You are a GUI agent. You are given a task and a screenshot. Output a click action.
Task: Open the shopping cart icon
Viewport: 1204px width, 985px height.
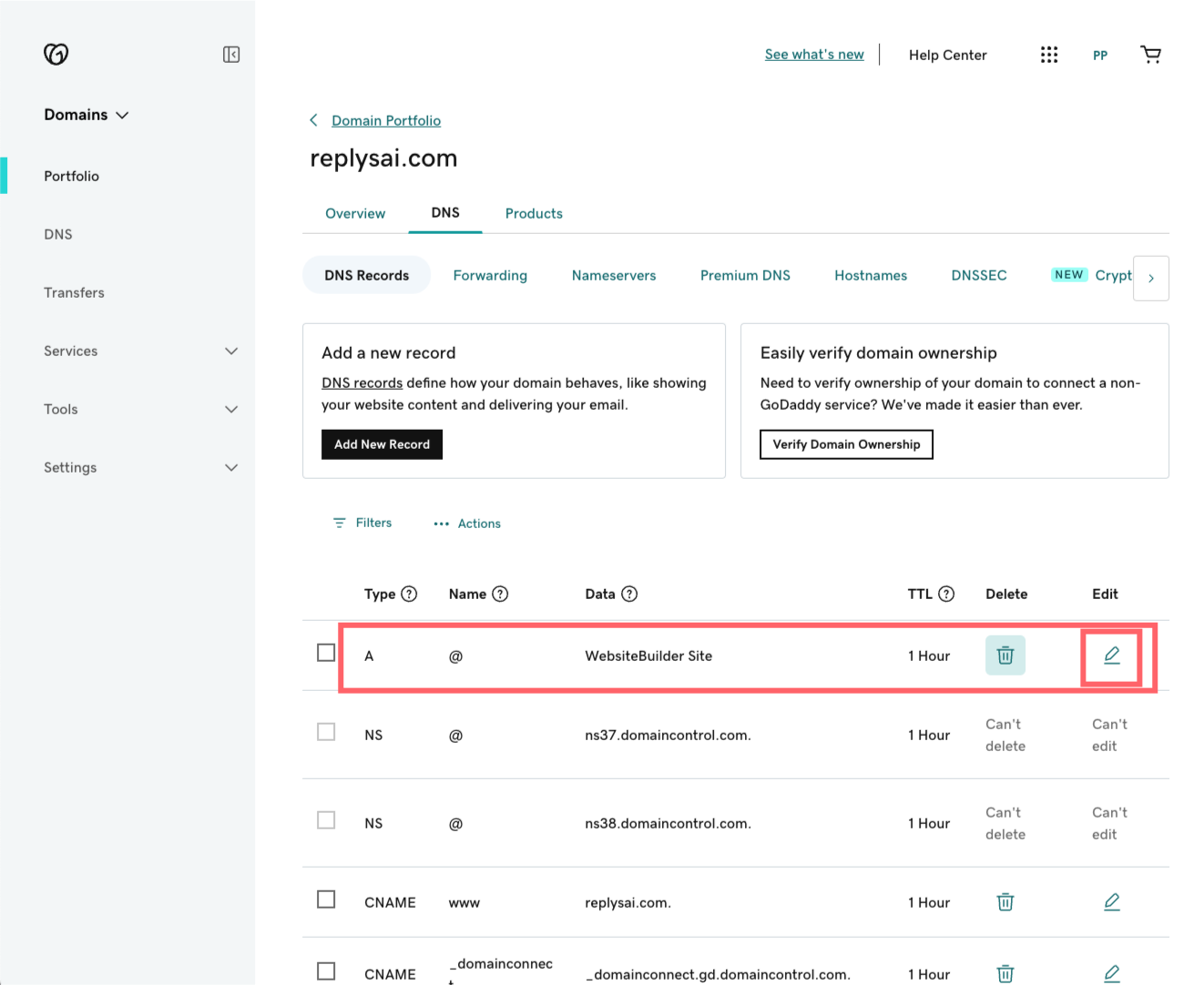(x=1151, y=55)
